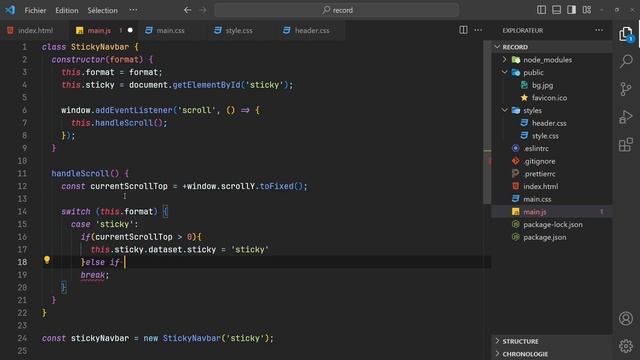
Task: Click line number 18 in the gutter
Action: pyautogui.click(x=22, y=262)
